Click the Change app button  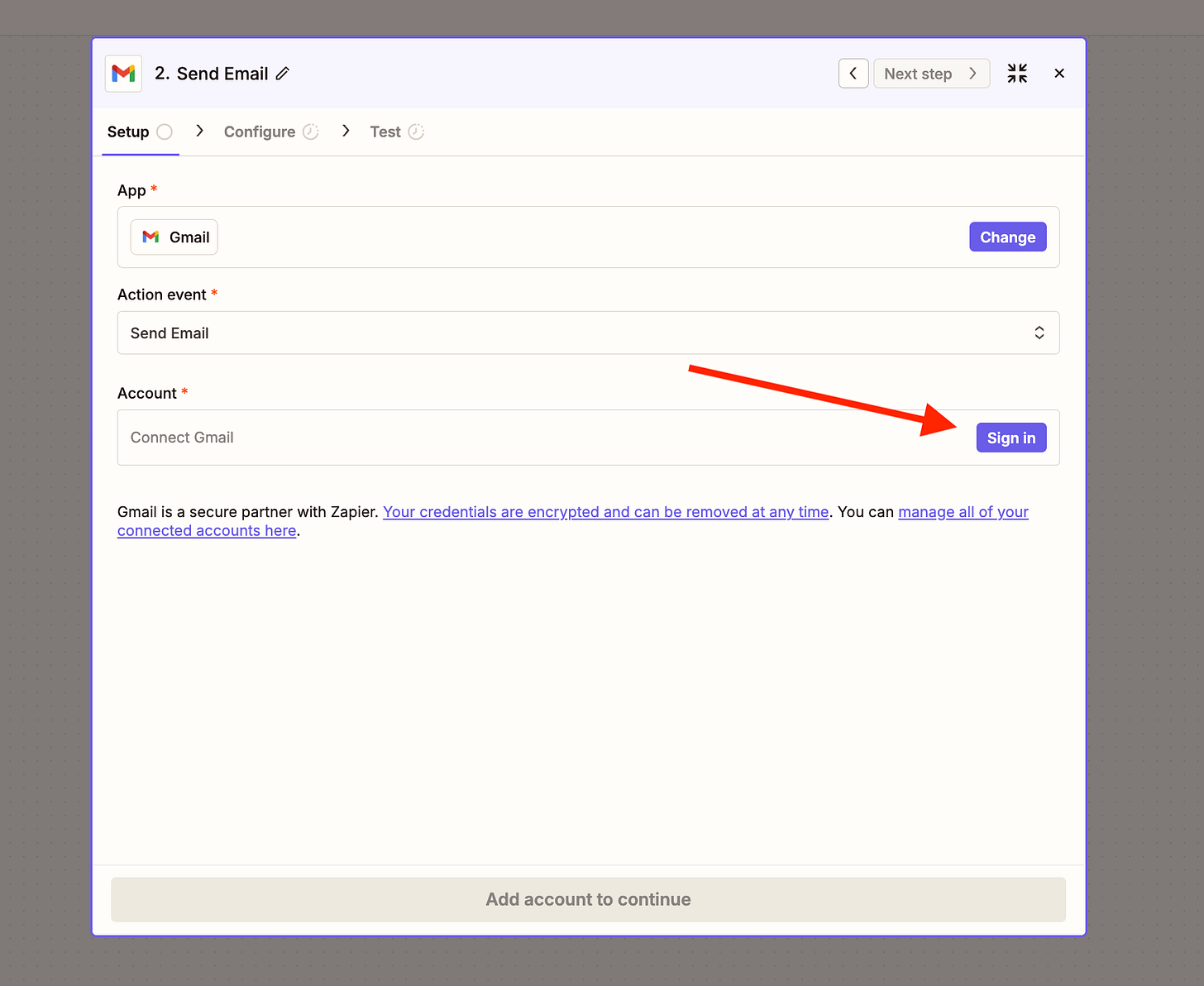pyautogui.click(x=1008, y=237)
